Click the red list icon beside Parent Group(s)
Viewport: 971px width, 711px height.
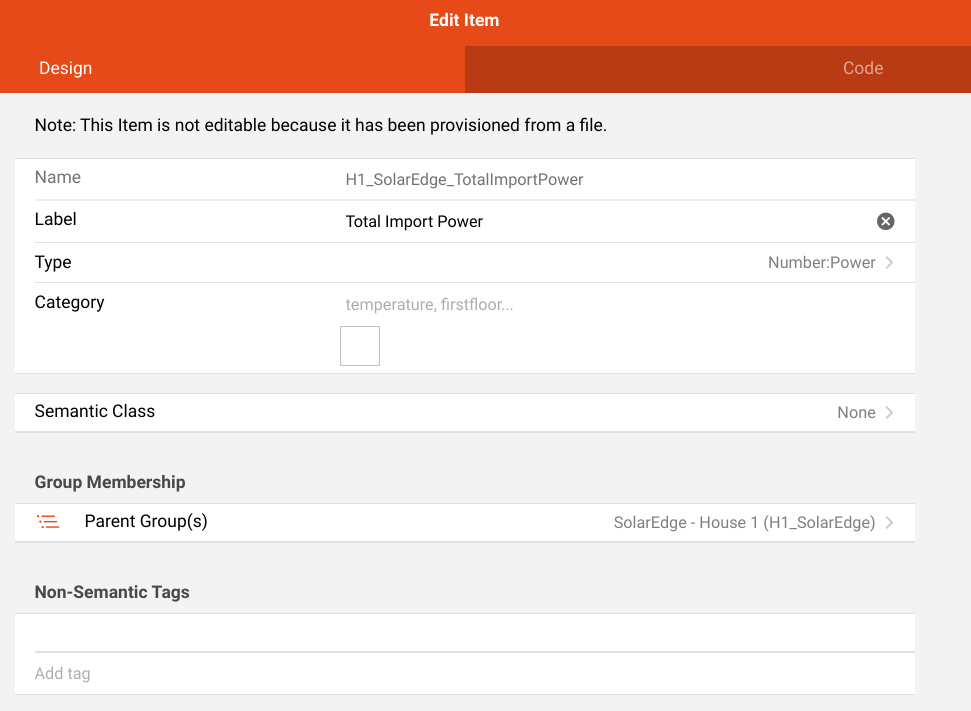coord(48,522)
